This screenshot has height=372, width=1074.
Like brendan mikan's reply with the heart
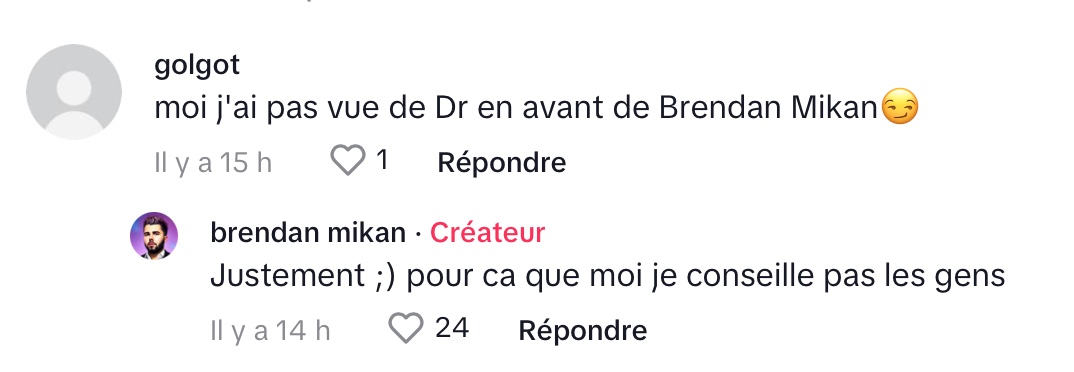(406, 328)
